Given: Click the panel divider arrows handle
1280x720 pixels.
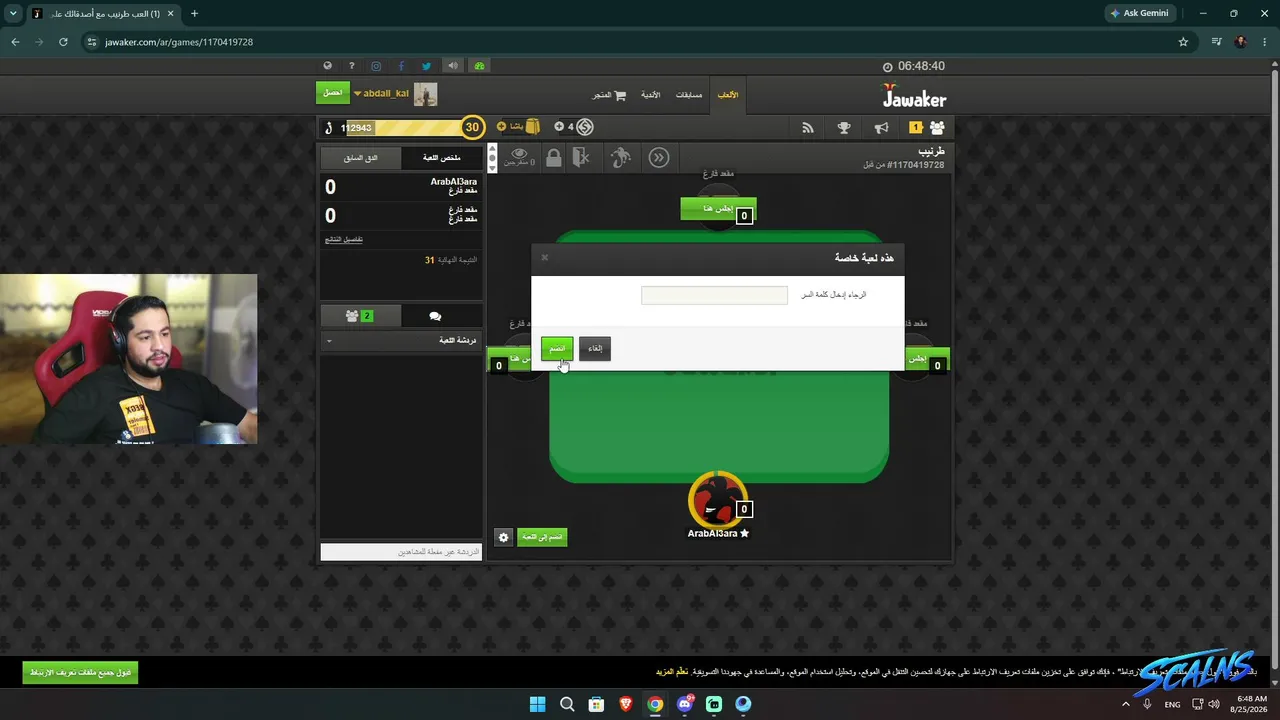Looking at the screenshot, I should pyautogui.click(x=492, y=158).
